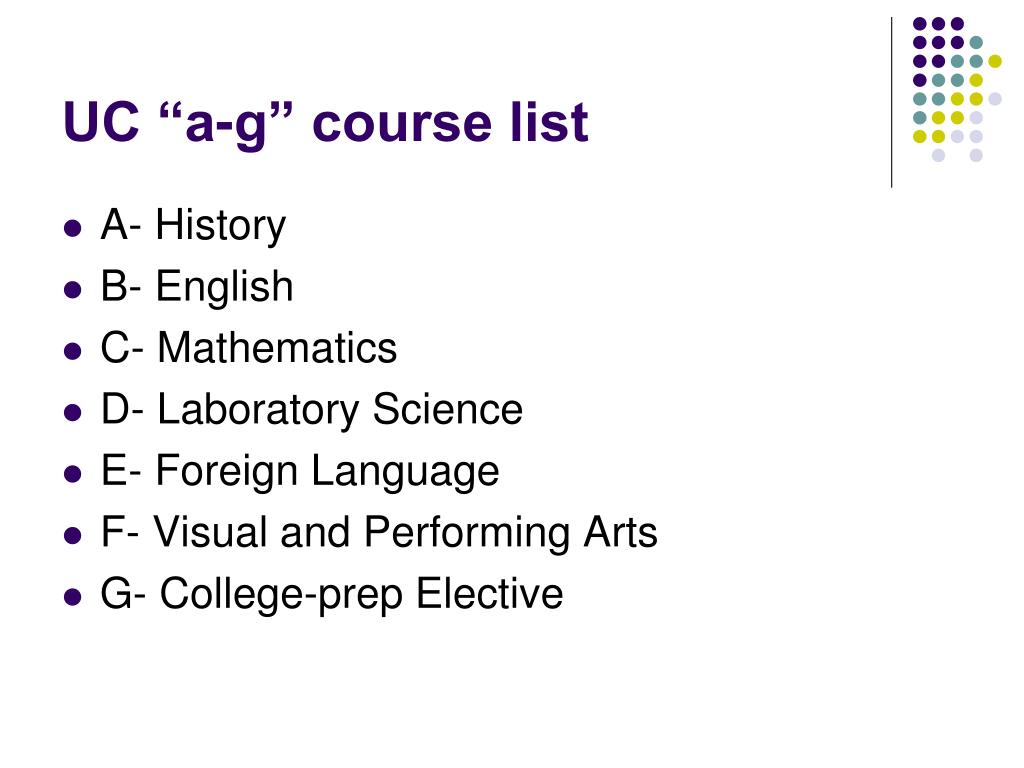The width and height of the screenshot is (1024, 768).
Task: Click the word 'Arts' in item F
Action: tap(620, 532)
